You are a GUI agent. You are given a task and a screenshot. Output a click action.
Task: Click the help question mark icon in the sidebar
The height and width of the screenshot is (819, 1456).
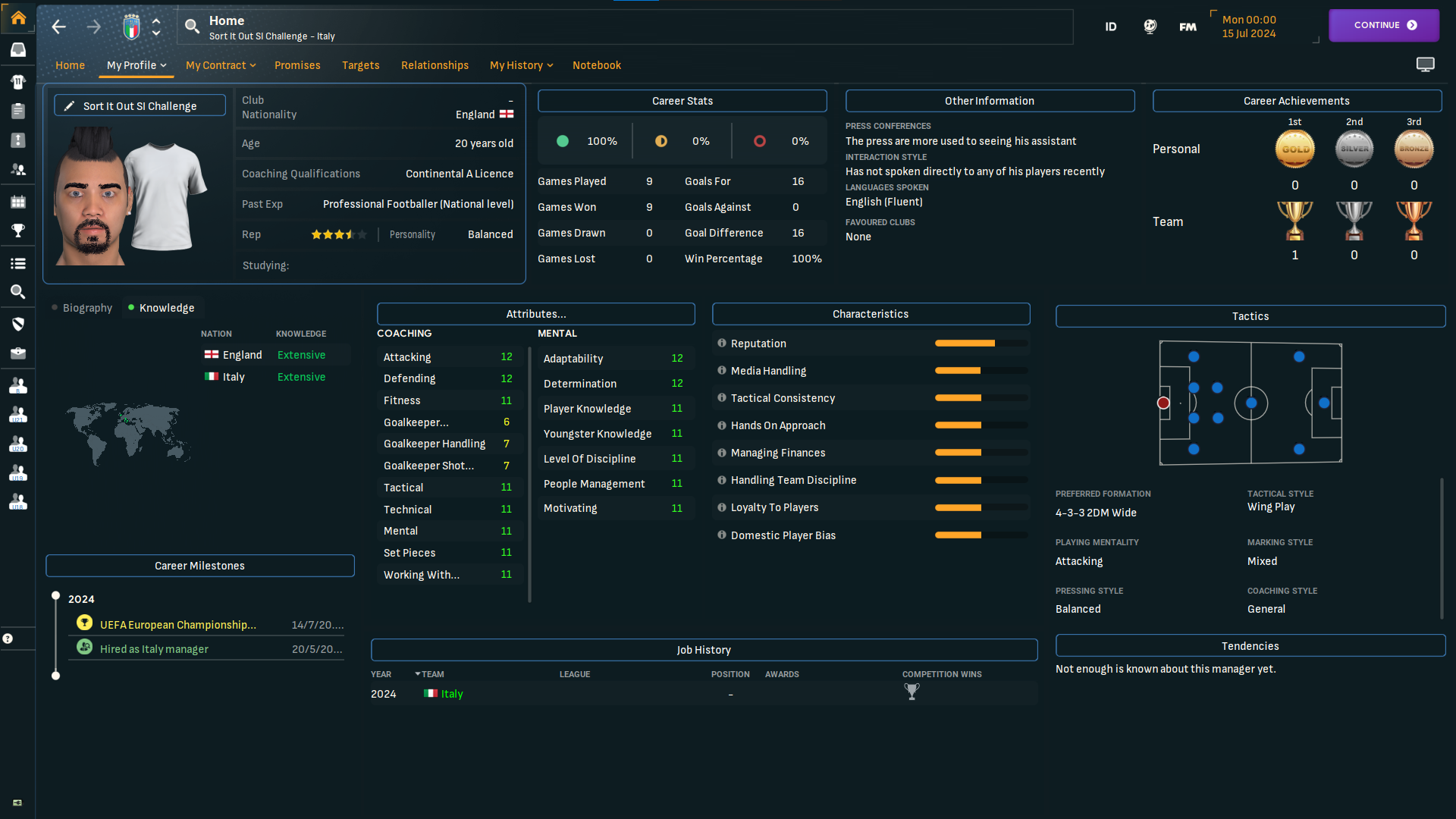coord(8,639)
